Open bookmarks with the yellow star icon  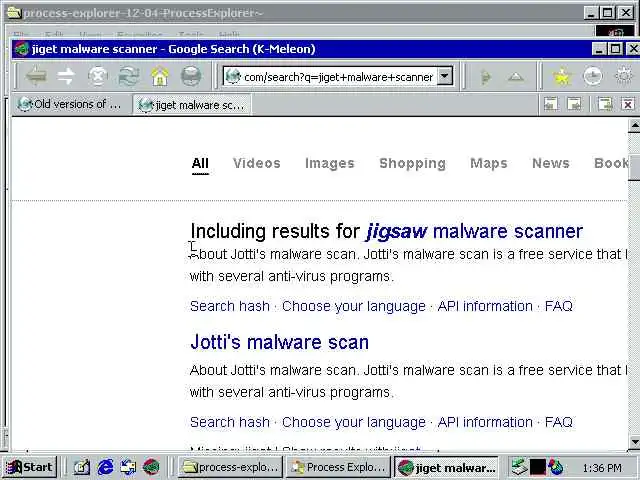tap(562, 76)
